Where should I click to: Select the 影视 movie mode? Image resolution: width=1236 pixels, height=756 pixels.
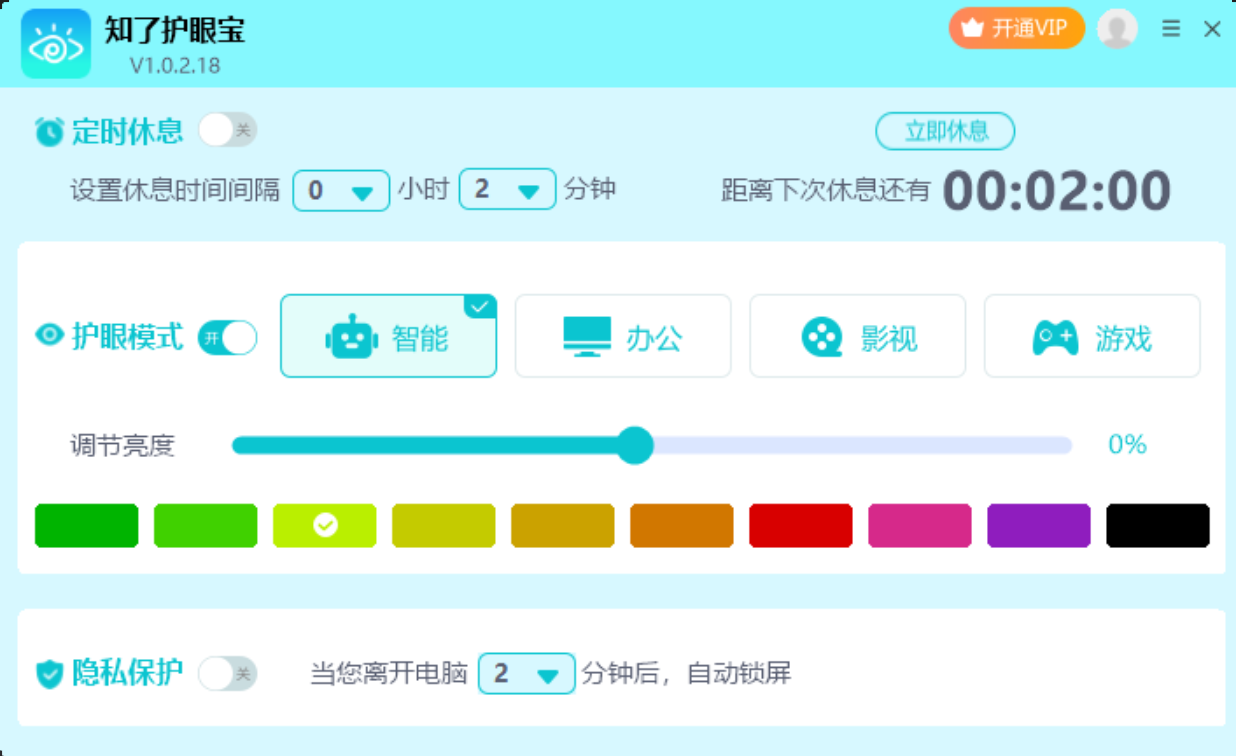click(858, 336)
